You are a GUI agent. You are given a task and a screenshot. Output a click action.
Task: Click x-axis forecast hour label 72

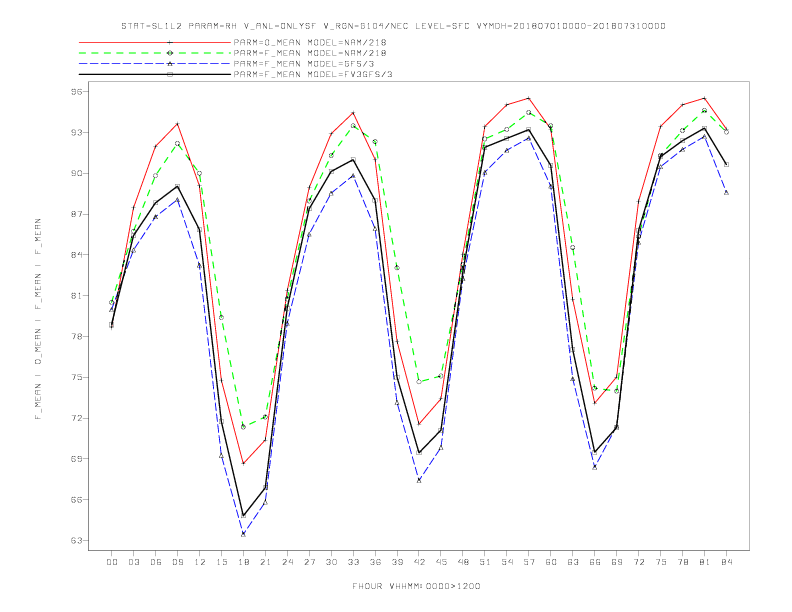click(x=639, y=562)
